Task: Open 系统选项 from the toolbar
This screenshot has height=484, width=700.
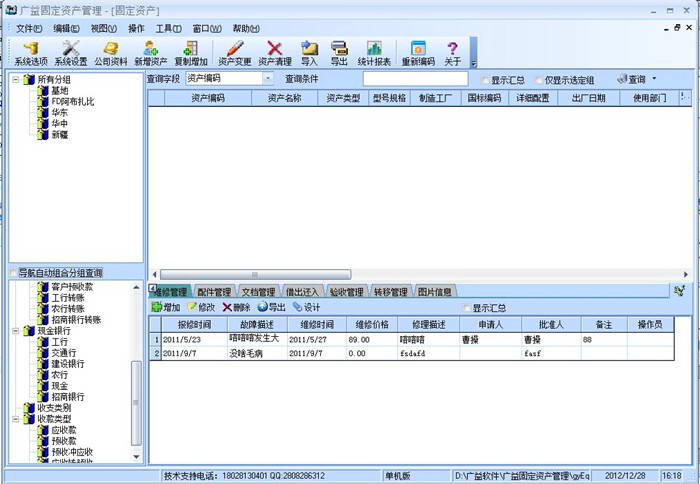Action: coord(30,53)
